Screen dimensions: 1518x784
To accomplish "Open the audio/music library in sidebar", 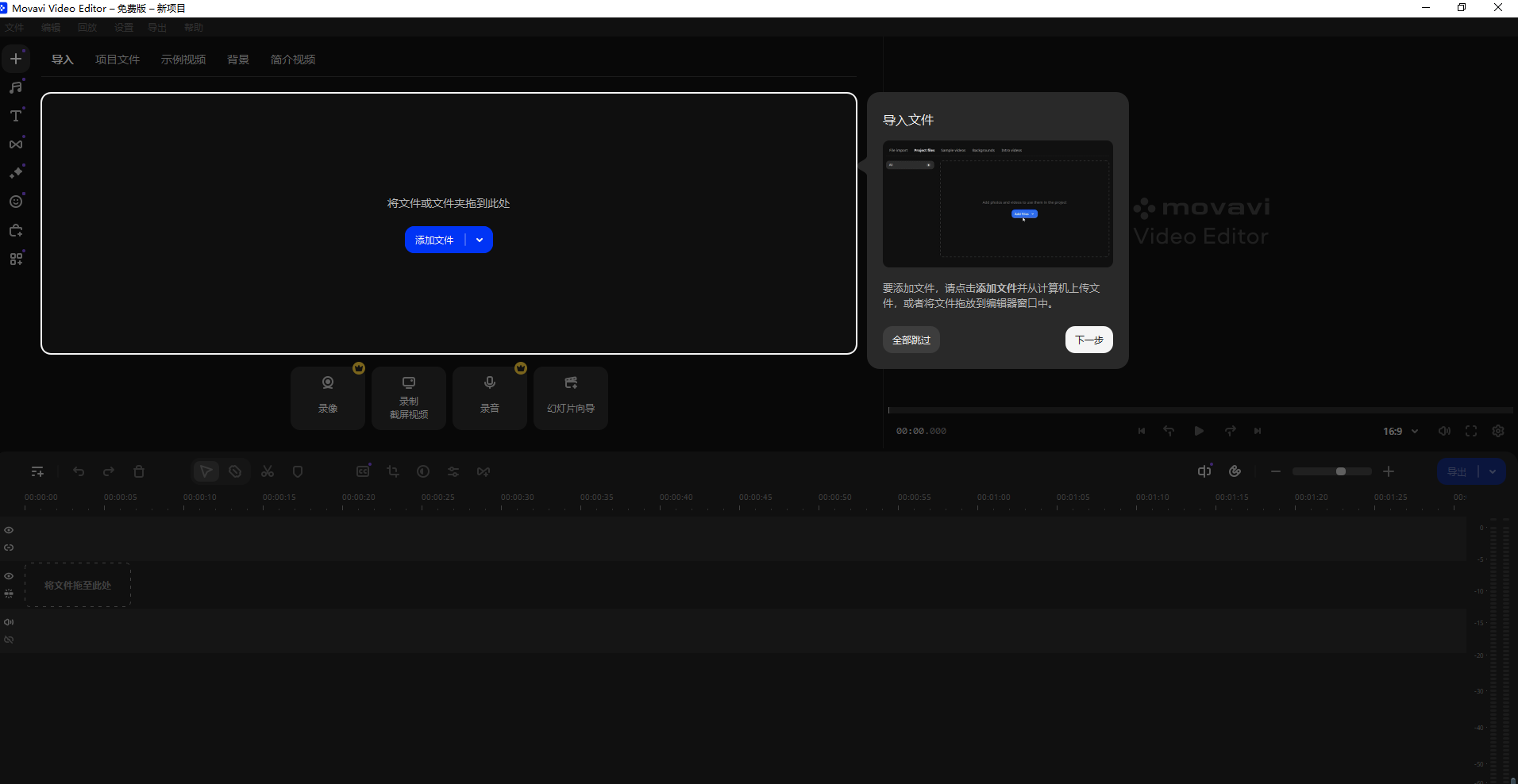I will 16,87.
